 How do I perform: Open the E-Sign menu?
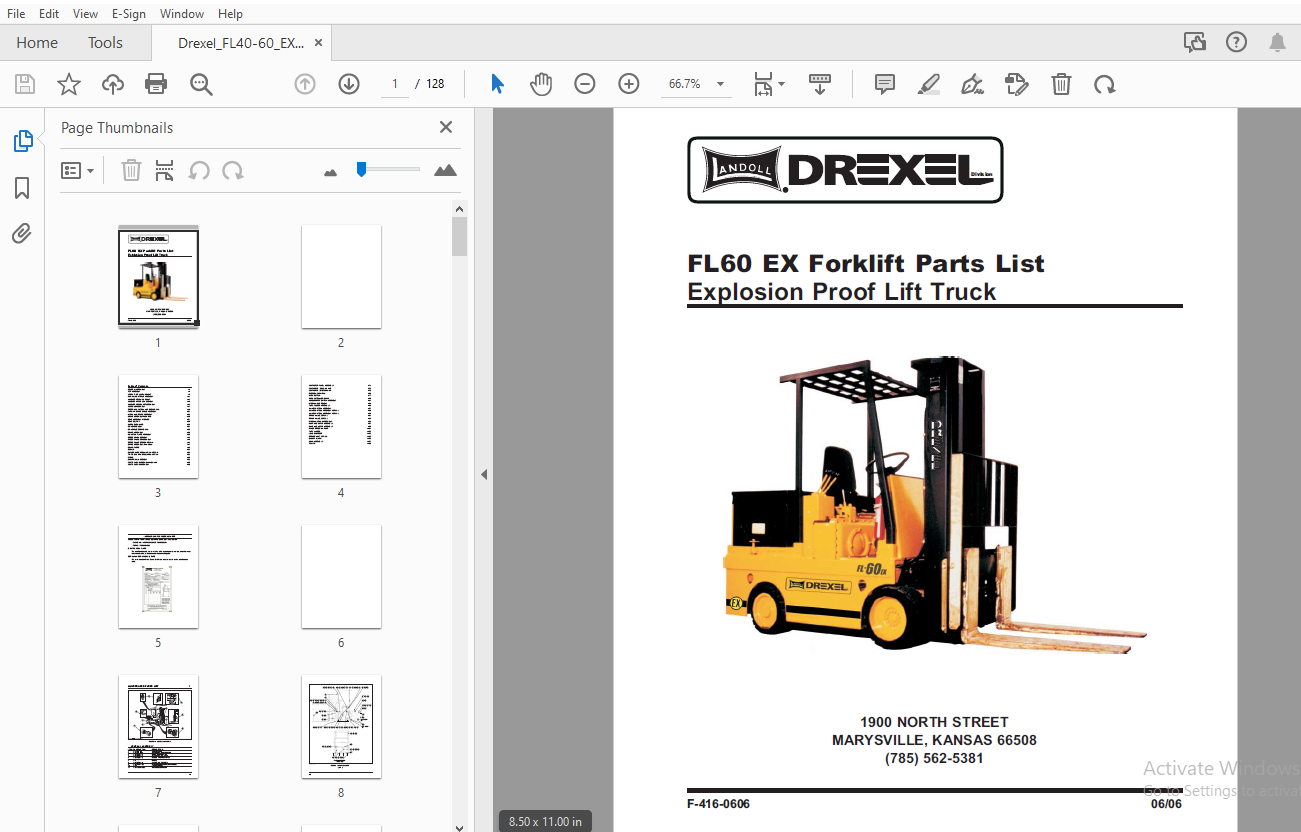[129, 13]
